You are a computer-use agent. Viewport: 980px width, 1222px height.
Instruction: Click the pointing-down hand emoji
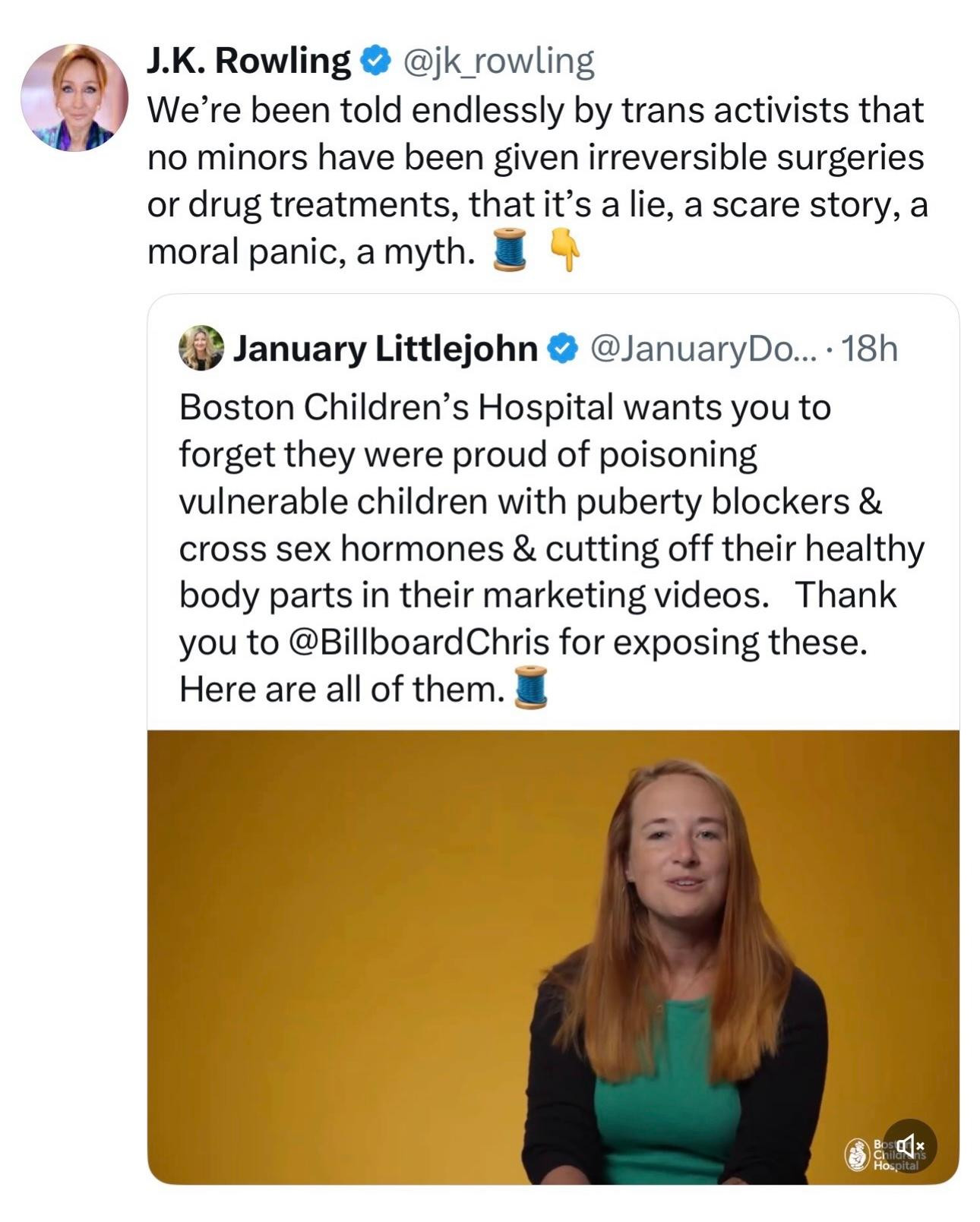564,249
